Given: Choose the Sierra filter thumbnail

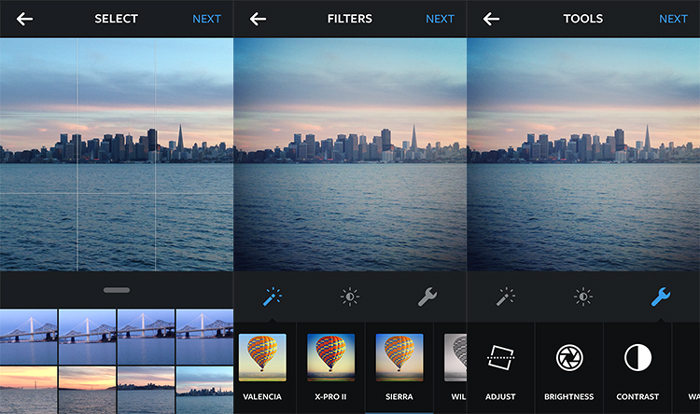Looking at the screenshot, I should 399,358.
